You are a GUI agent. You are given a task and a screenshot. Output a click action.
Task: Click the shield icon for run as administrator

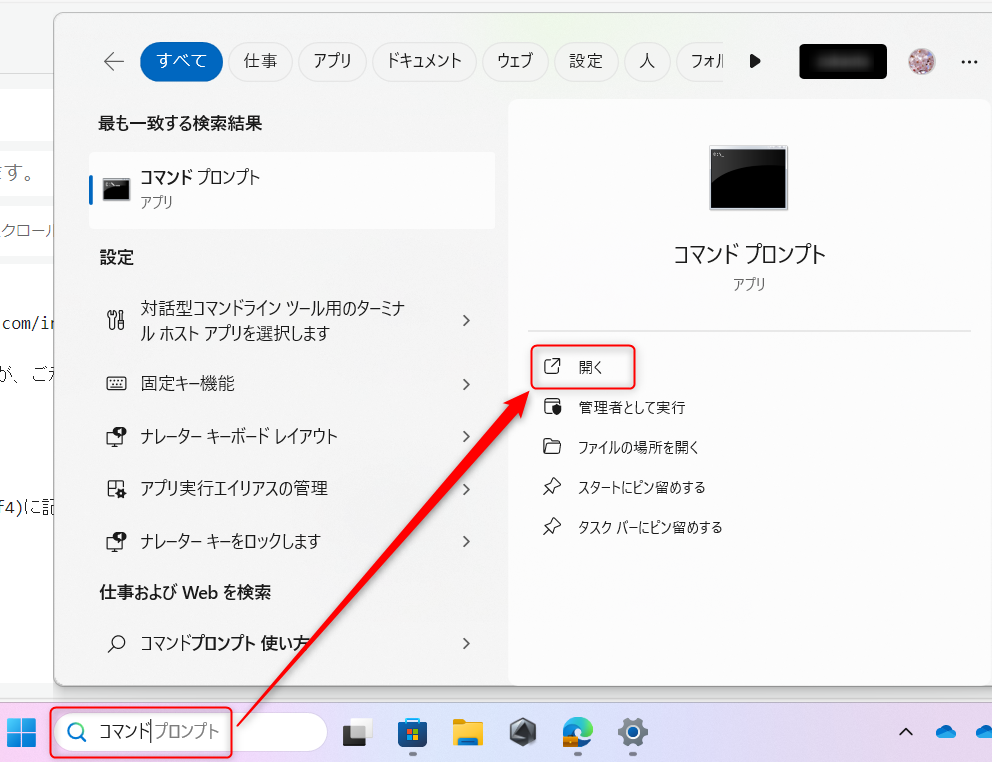(552, 406)
